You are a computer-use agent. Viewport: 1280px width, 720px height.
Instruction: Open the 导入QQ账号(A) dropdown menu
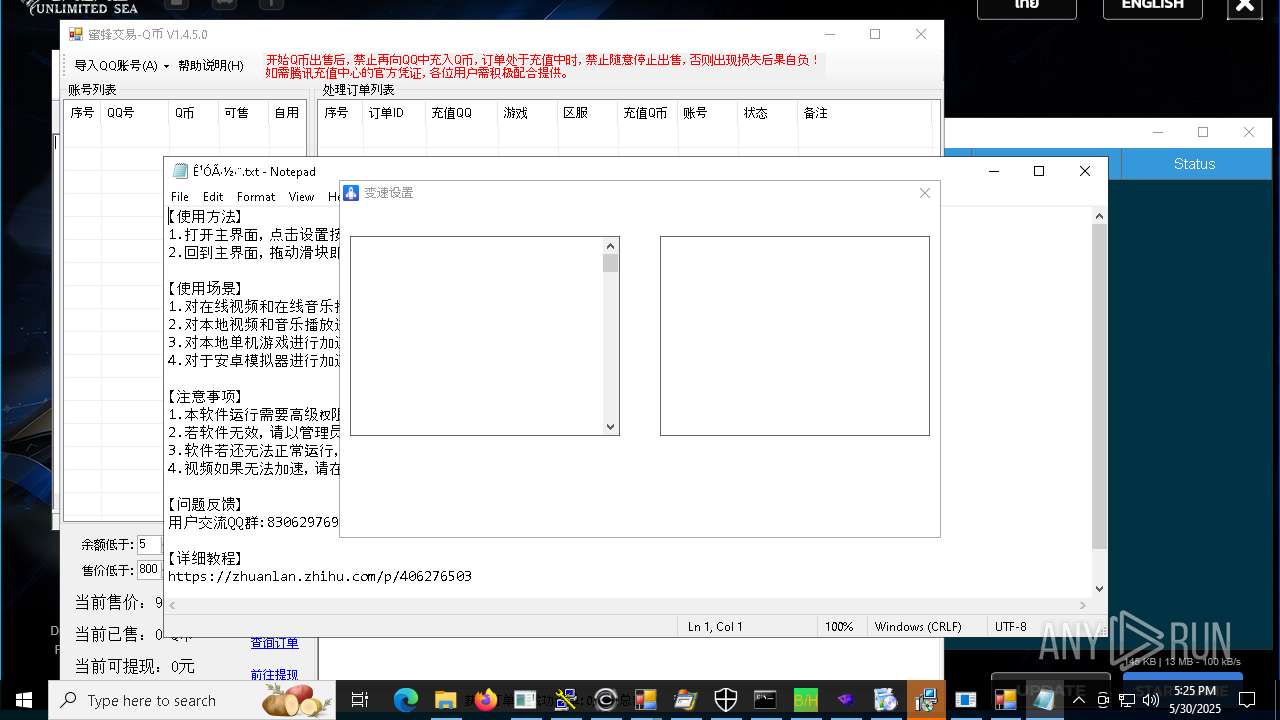[122, 65]
